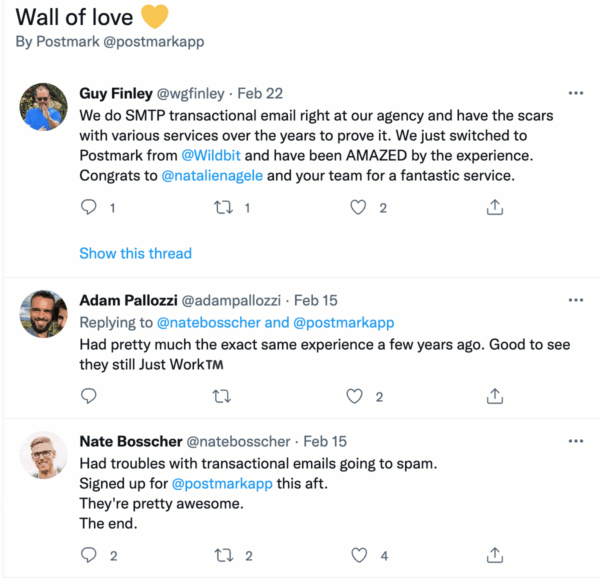Image resolution: width=600 pixels, height=578 pixels.
Task: Share Adam Pallozzi's tweet
Action: [x=495, y=396]
